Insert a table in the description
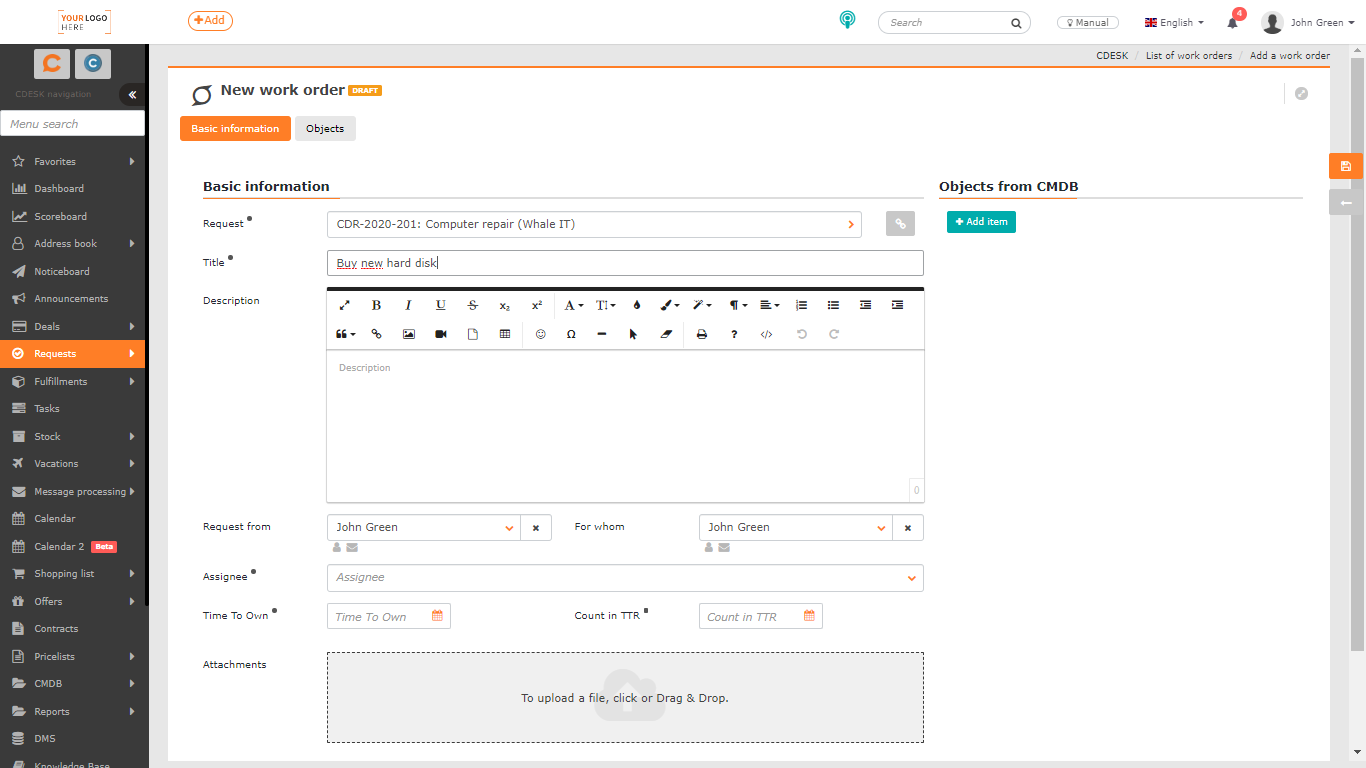Image resolution: width=1366 pixels, height=768 pixels. click(x=505, y=334)
